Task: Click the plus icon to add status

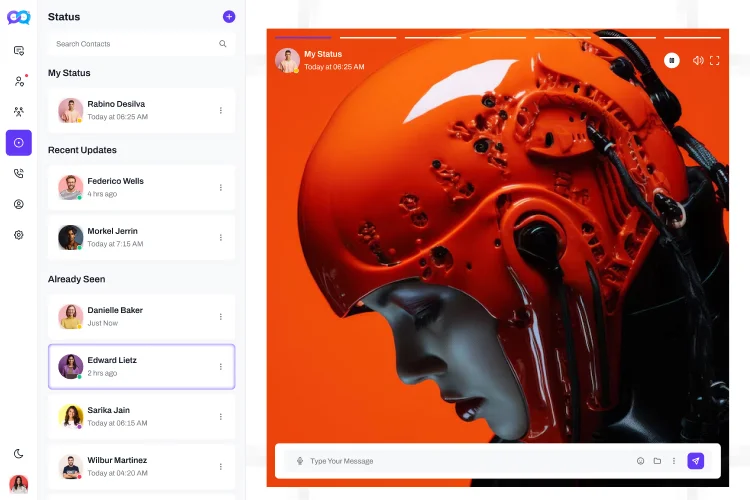Action: click(x=229, y=17)
